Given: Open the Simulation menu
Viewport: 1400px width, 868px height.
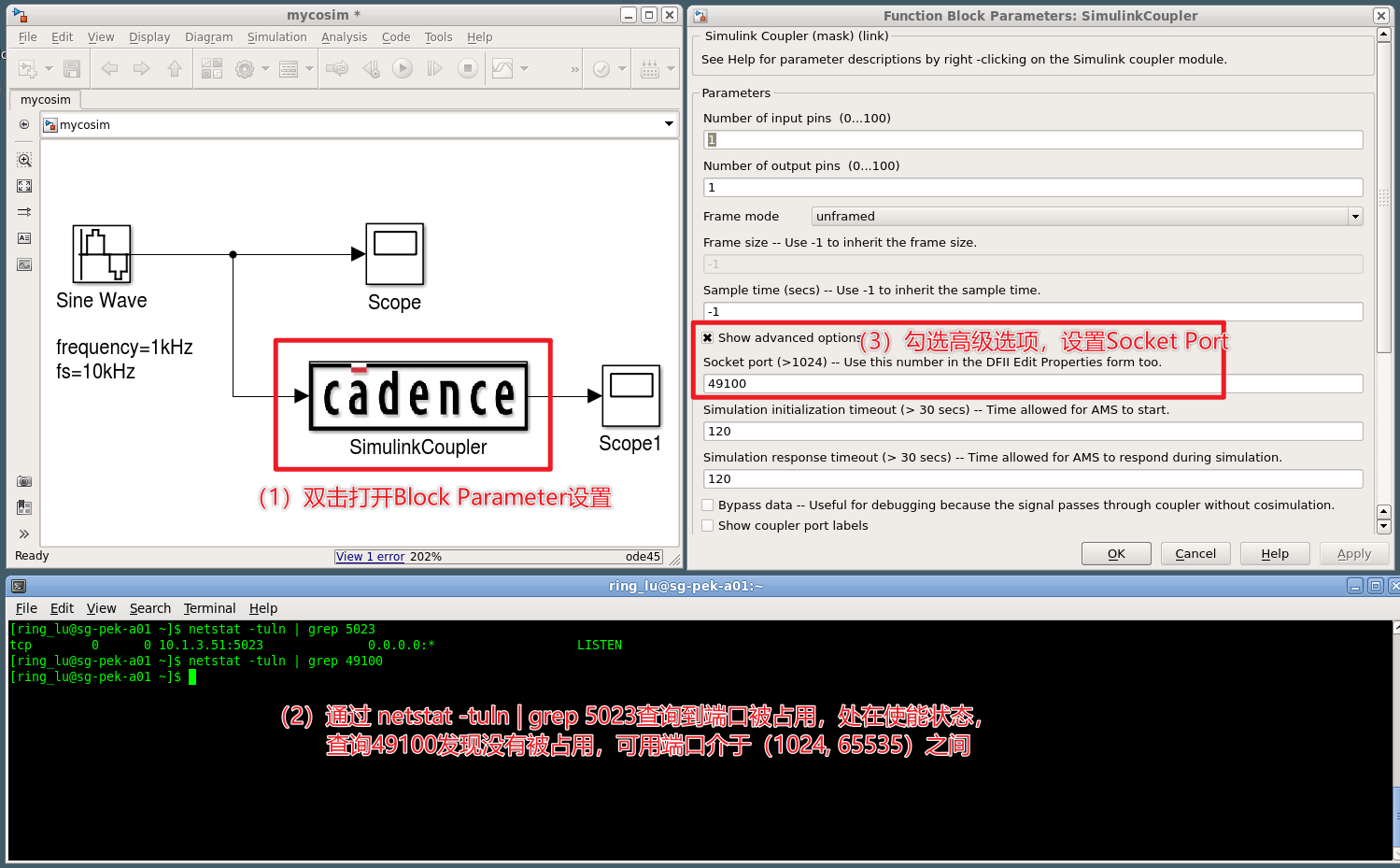Looking at the screenshot, I should coord(276,36).
